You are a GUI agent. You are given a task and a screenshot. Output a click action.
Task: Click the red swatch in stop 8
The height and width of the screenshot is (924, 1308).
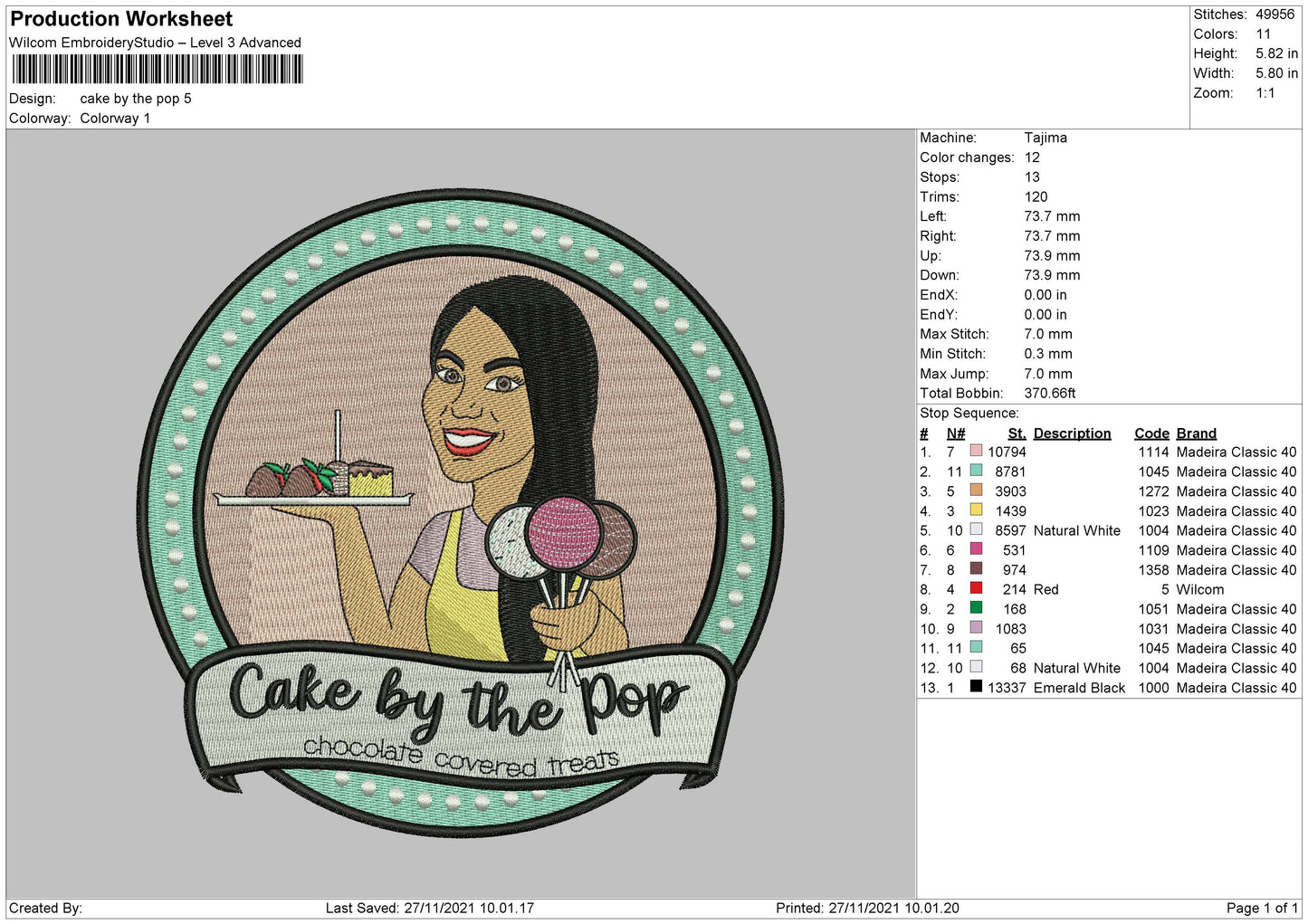tap(976, 588)
